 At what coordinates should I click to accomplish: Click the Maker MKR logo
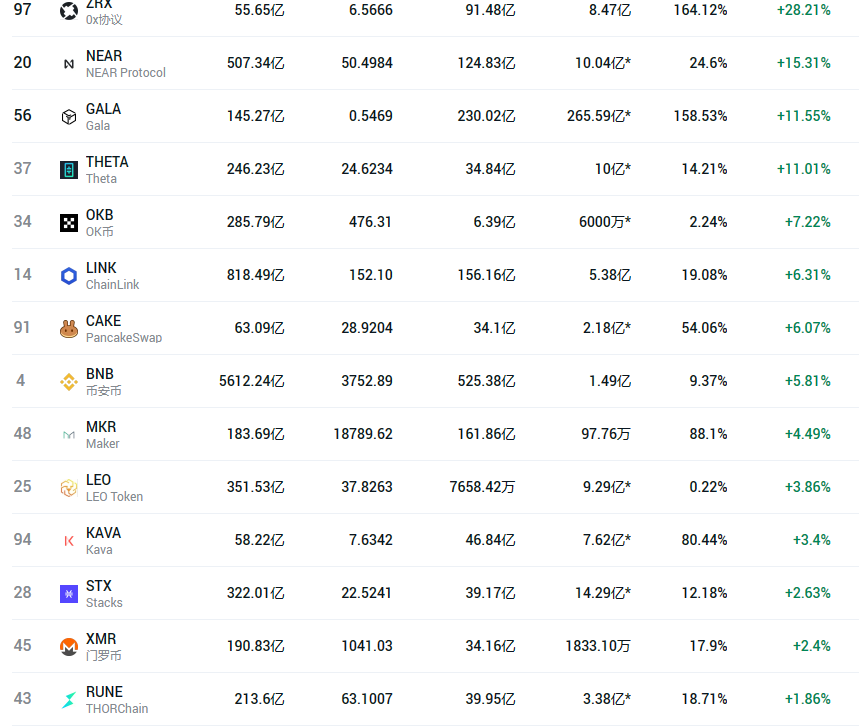(69, 435)
